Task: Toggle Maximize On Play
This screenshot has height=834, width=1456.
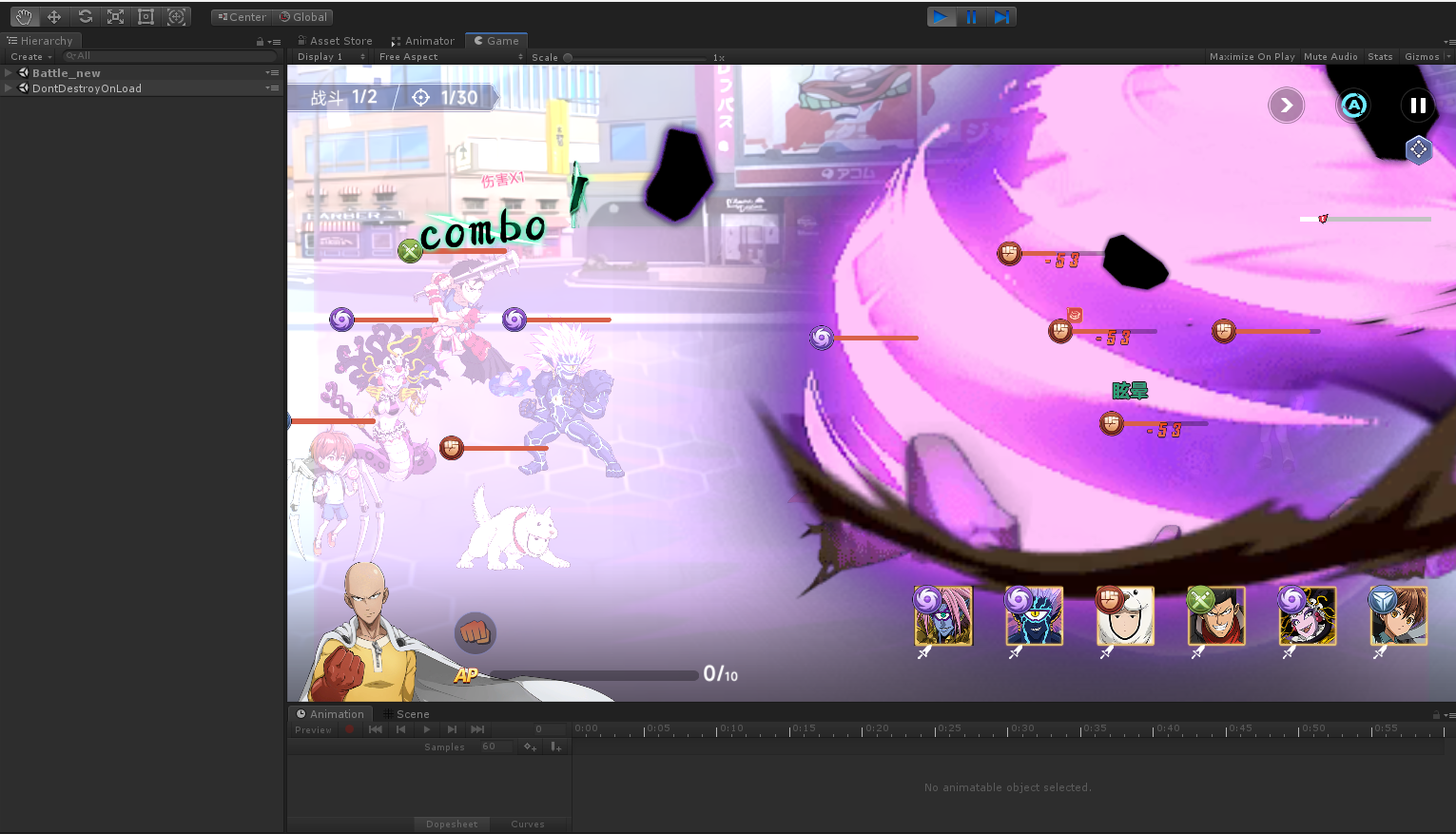Action: (x=1252, y=57)
